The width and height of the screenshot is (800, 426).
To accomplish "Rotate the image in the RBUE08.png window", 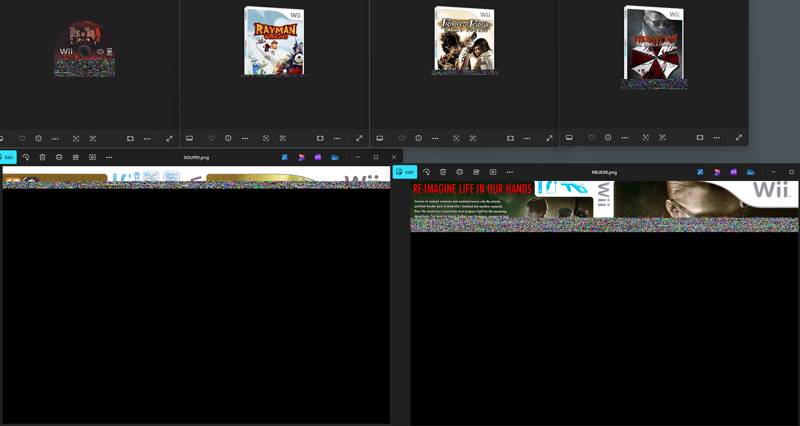I will point(427,172).
